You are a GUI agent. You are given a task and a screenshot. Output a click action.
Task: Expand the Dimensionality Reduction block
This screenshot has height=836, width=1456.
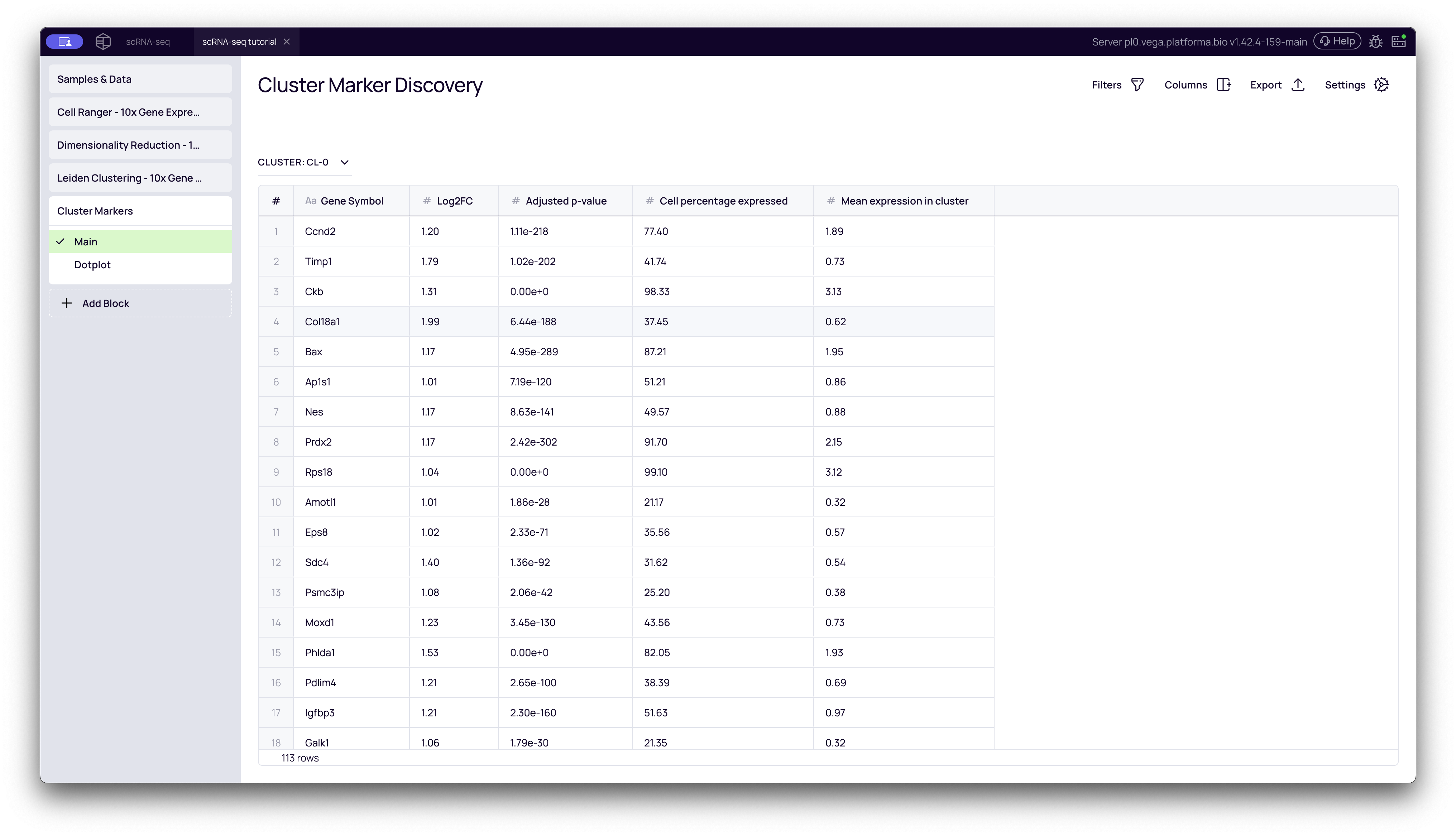click(140, 145)
